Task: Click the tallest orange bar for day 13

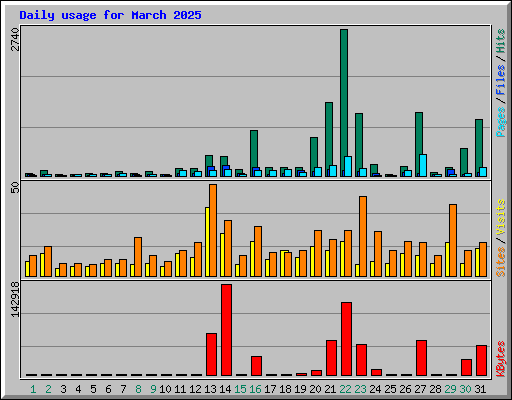Action: point(213,230)
